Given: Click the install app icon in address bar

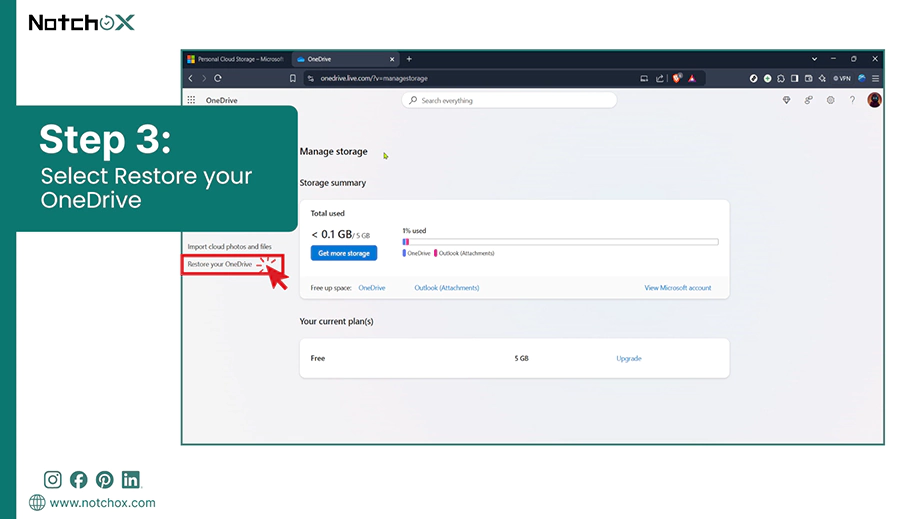Looking at the screenshot, I should coord(644,78).
